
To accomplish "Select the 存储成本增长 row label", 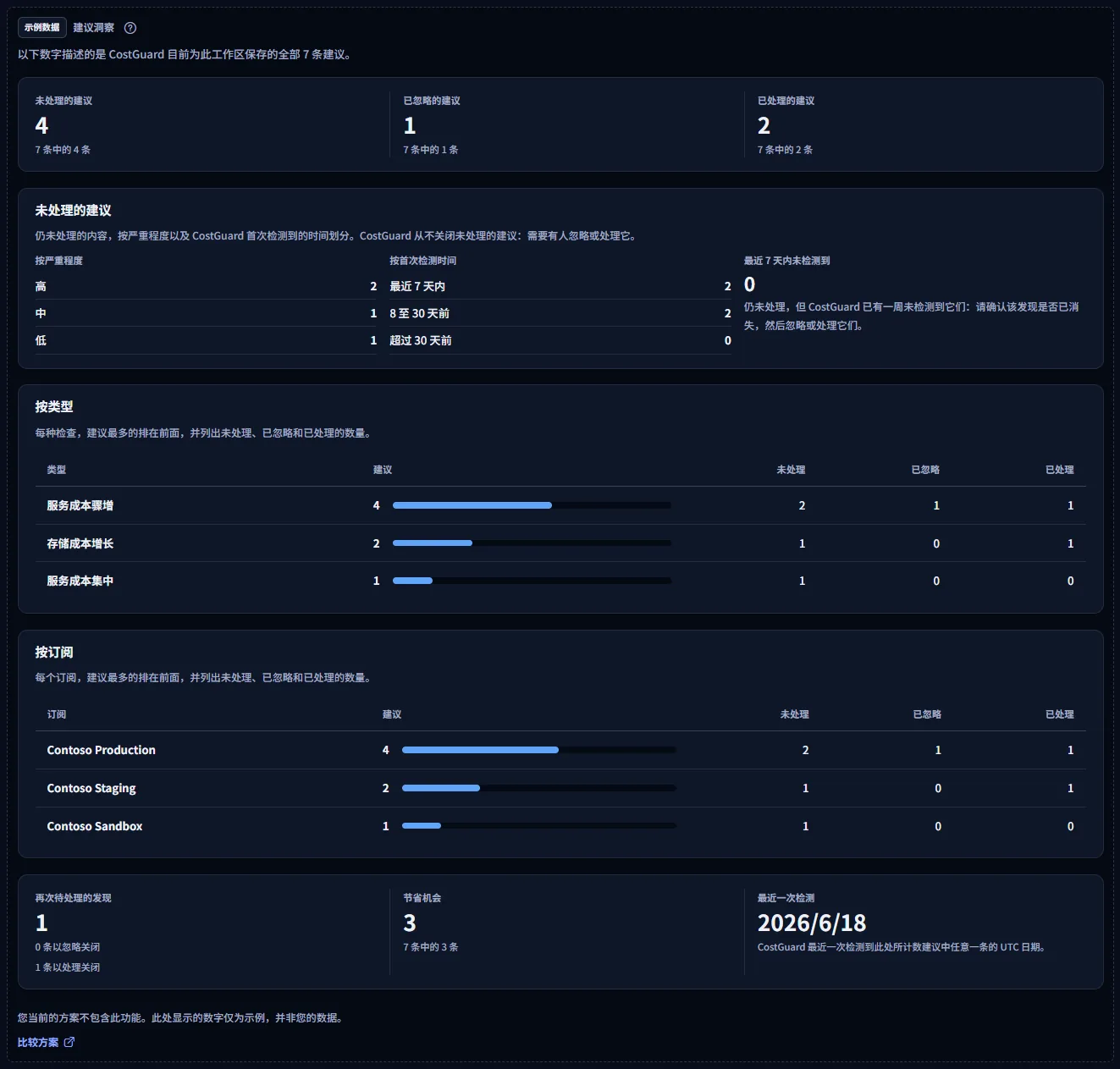I will coord(80,543).
